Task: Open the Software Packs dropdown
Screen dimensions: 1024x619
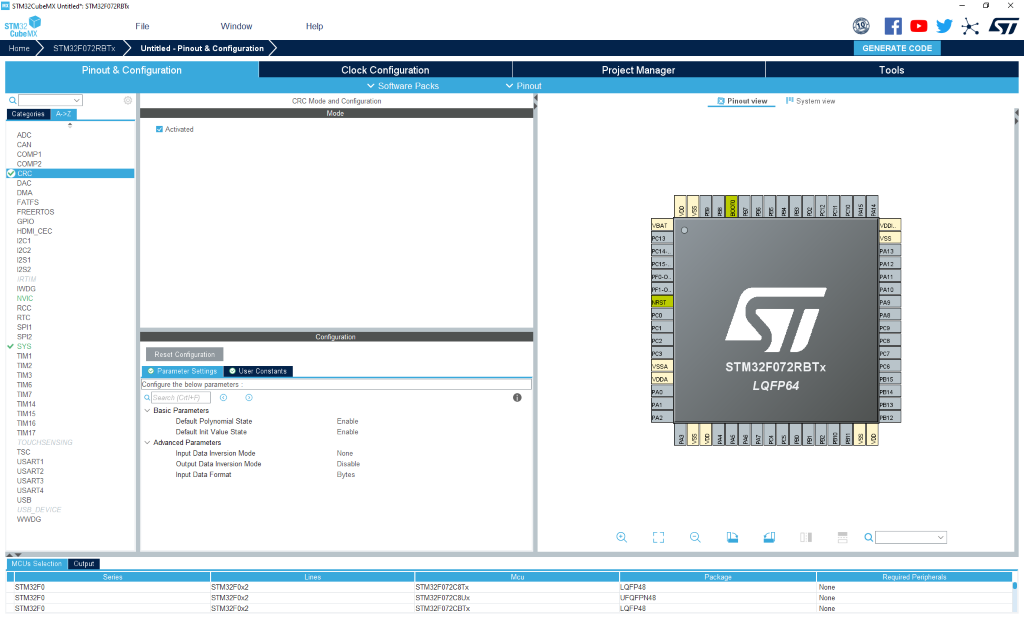Action: [x=403, y=86]
